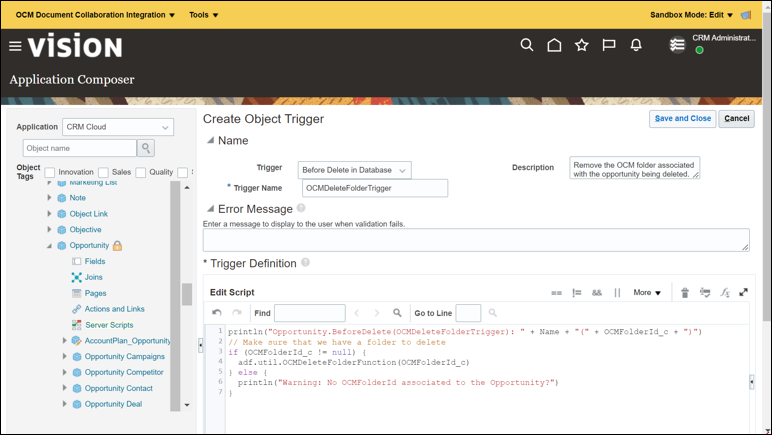The image size is (772, 435).
Task: Find previous match arrow
Action: pos(357,312)
